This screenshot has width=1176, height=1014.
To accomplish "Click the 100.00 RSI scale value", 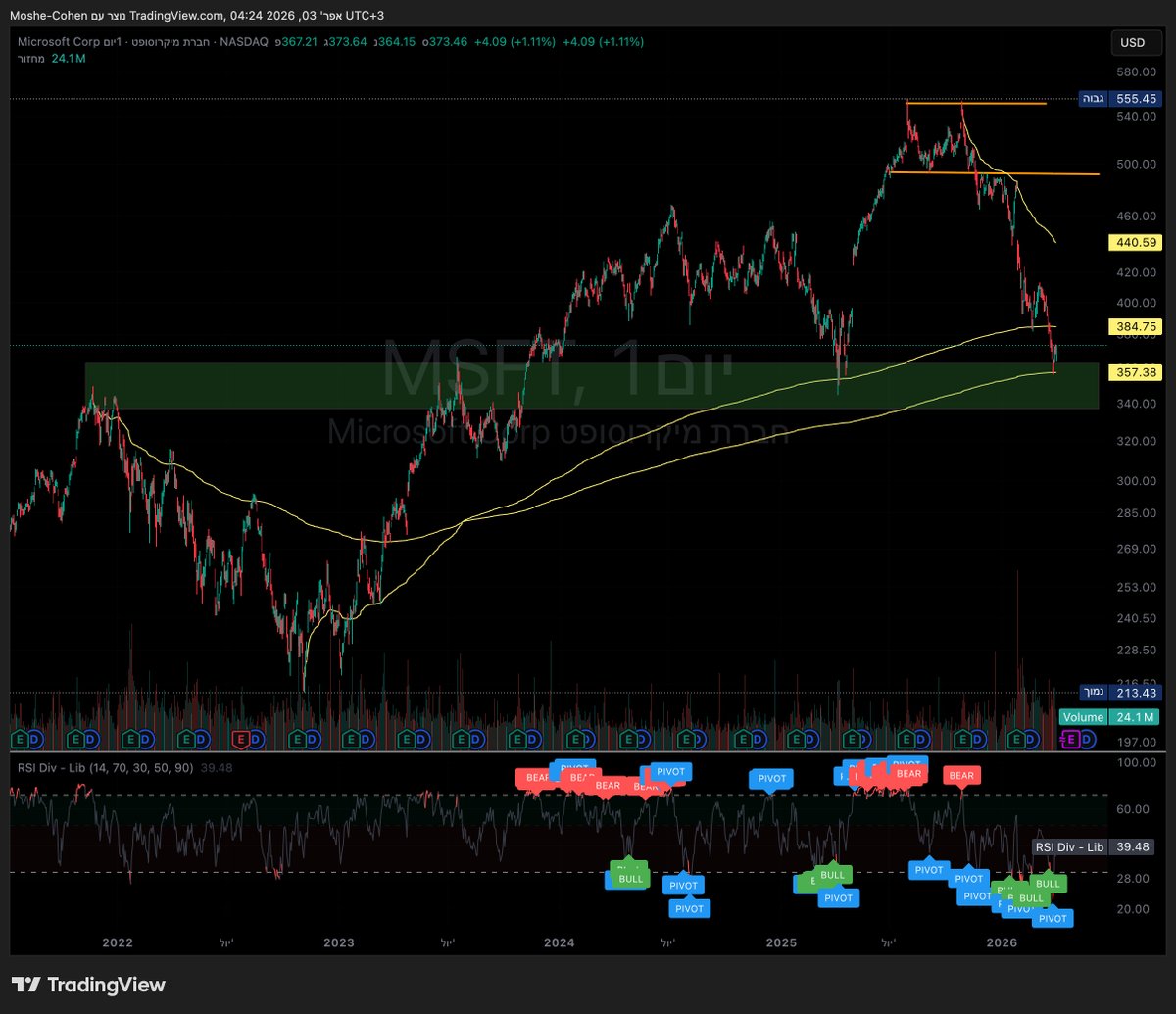I will tap(1135, 762).
